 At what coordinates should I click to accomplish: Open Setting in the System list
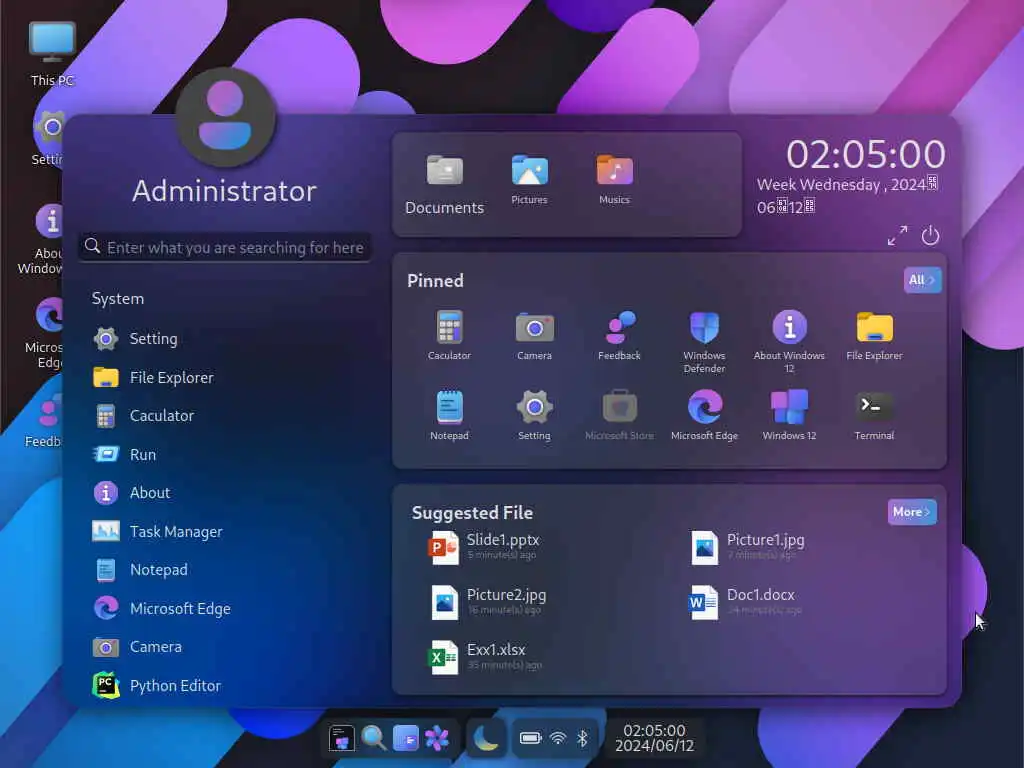point(225,339)
